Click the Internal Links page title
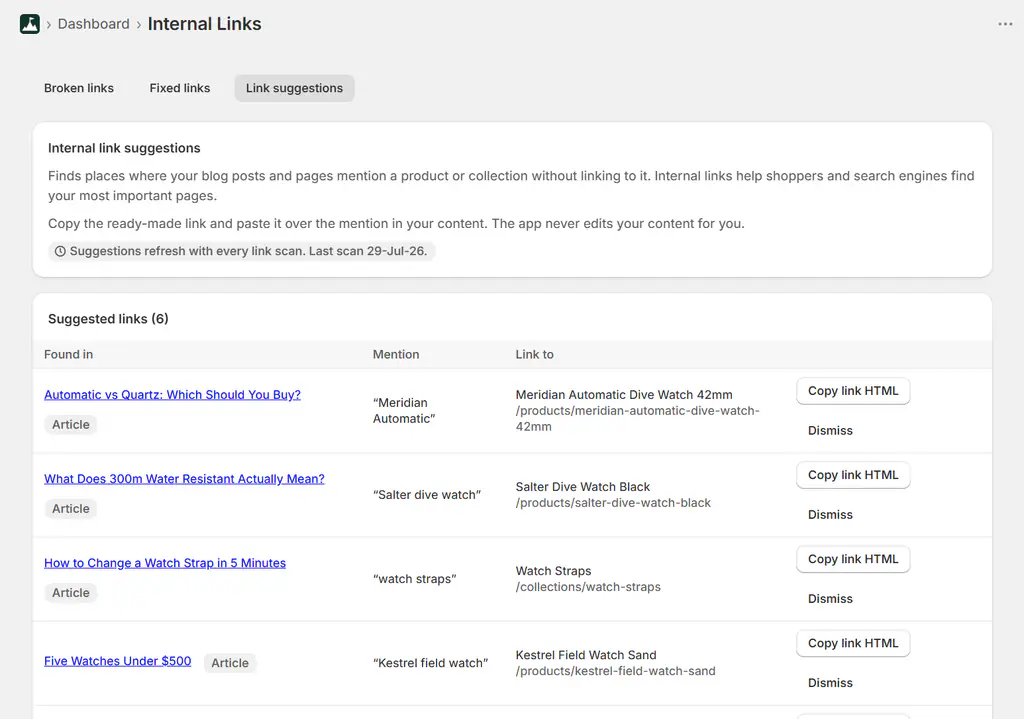 (204, 24)
